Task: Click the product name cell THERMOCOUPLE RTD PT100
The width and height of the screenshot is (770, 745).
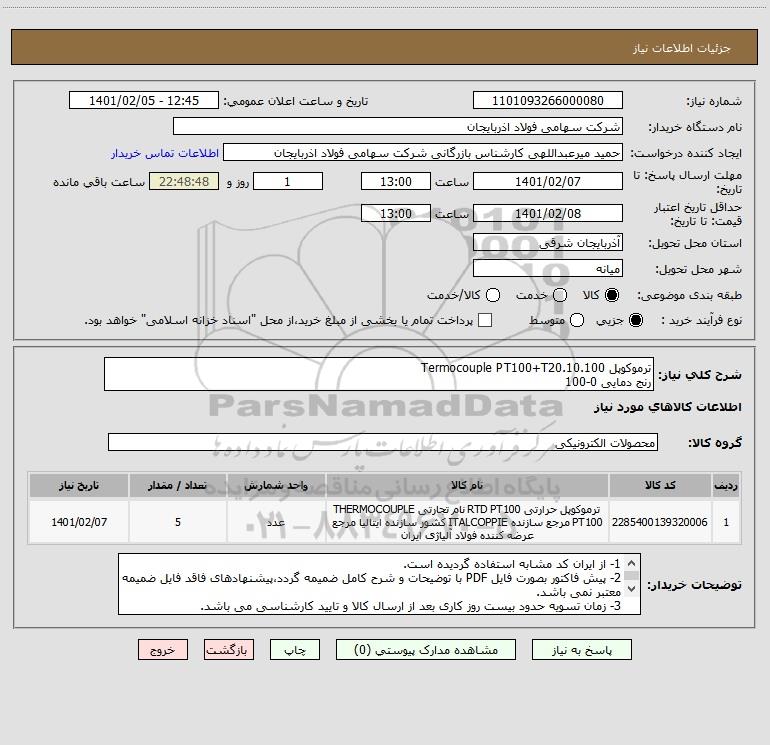Action: [467, 522]
